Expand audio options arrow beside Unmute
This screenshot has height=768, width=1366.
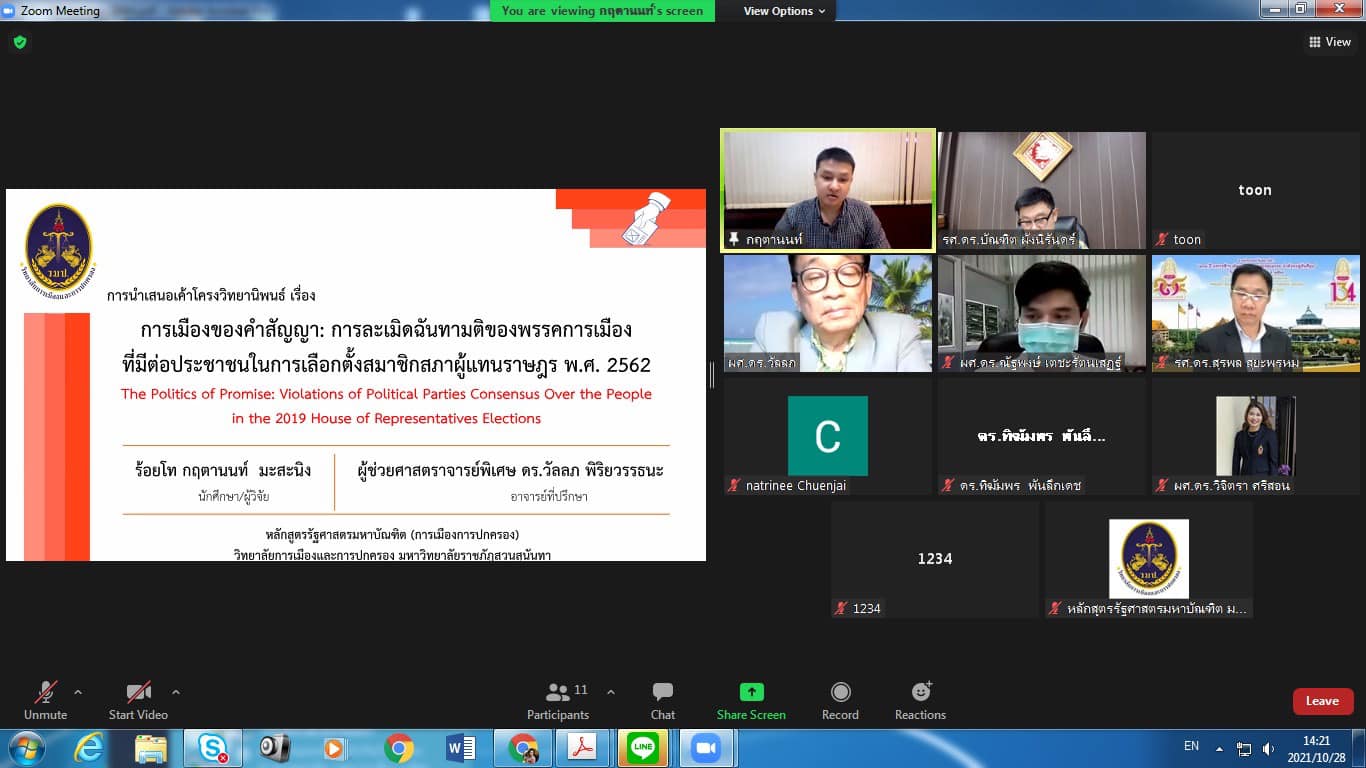[78, 692]
